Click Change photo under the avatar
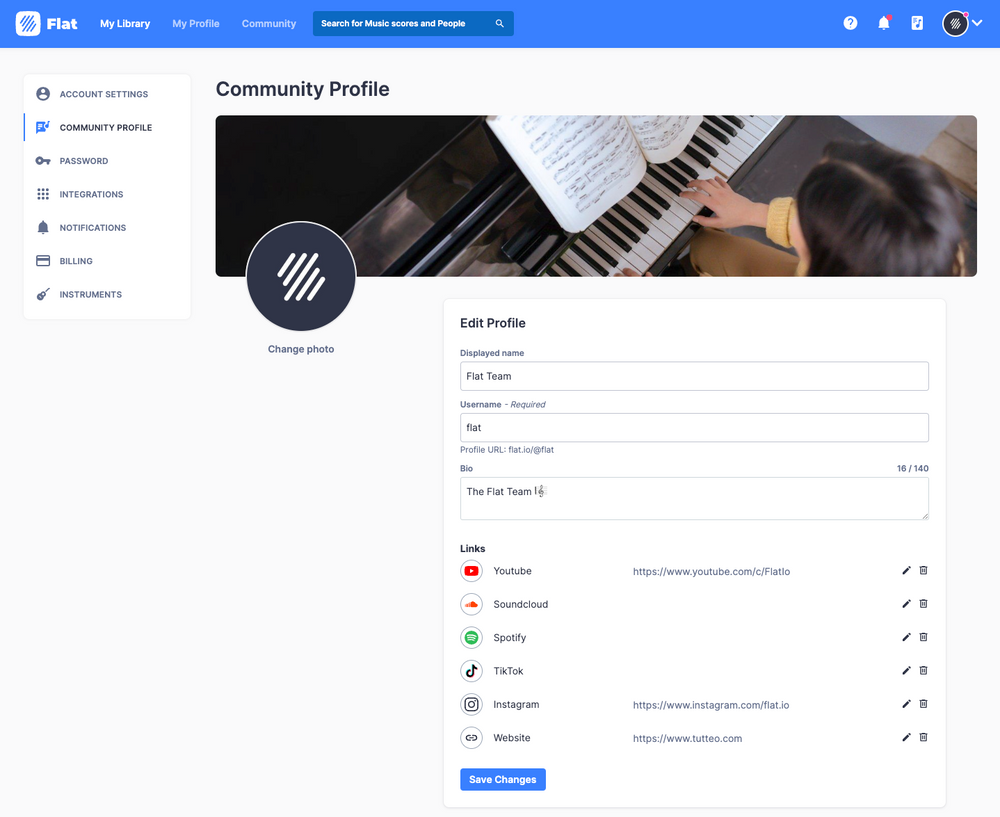This screenshot has height=817, width=1000. pyautogui.click(x=301, y=349)
